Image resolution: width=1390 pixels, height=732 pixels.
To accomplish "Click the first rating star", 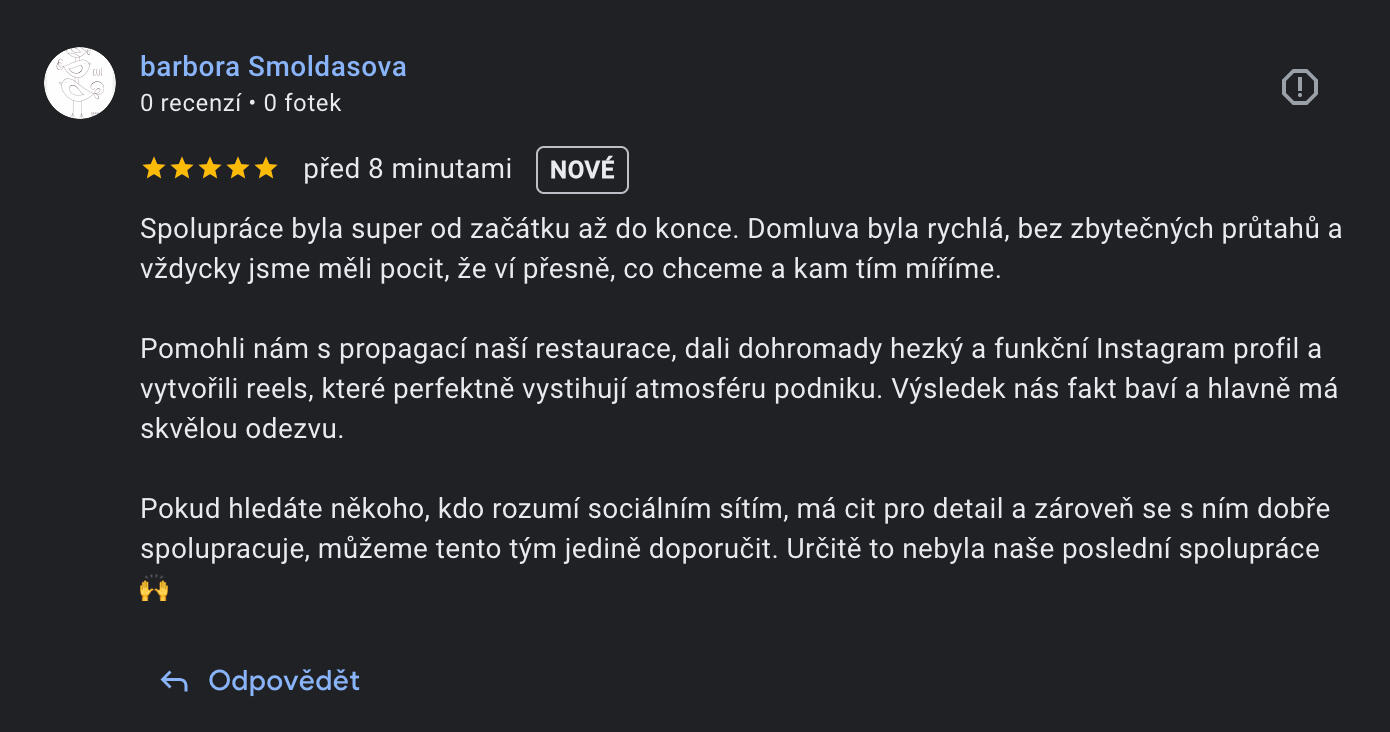I will [x=153, y=169].
